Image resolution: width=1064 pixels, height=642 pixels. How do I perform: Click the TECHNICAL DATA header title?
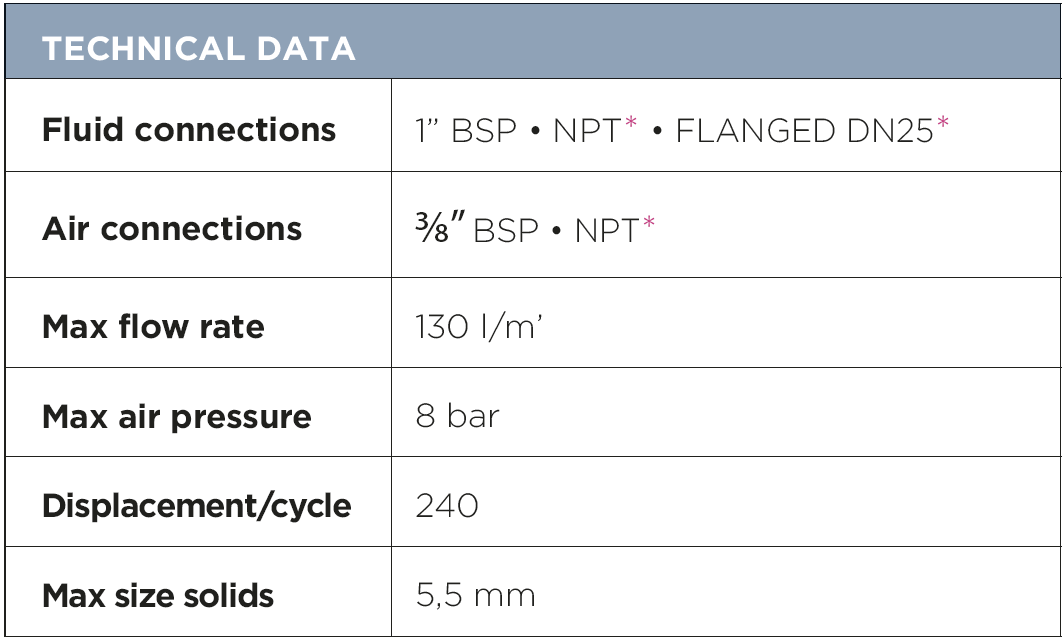click(x=198, y=48)
